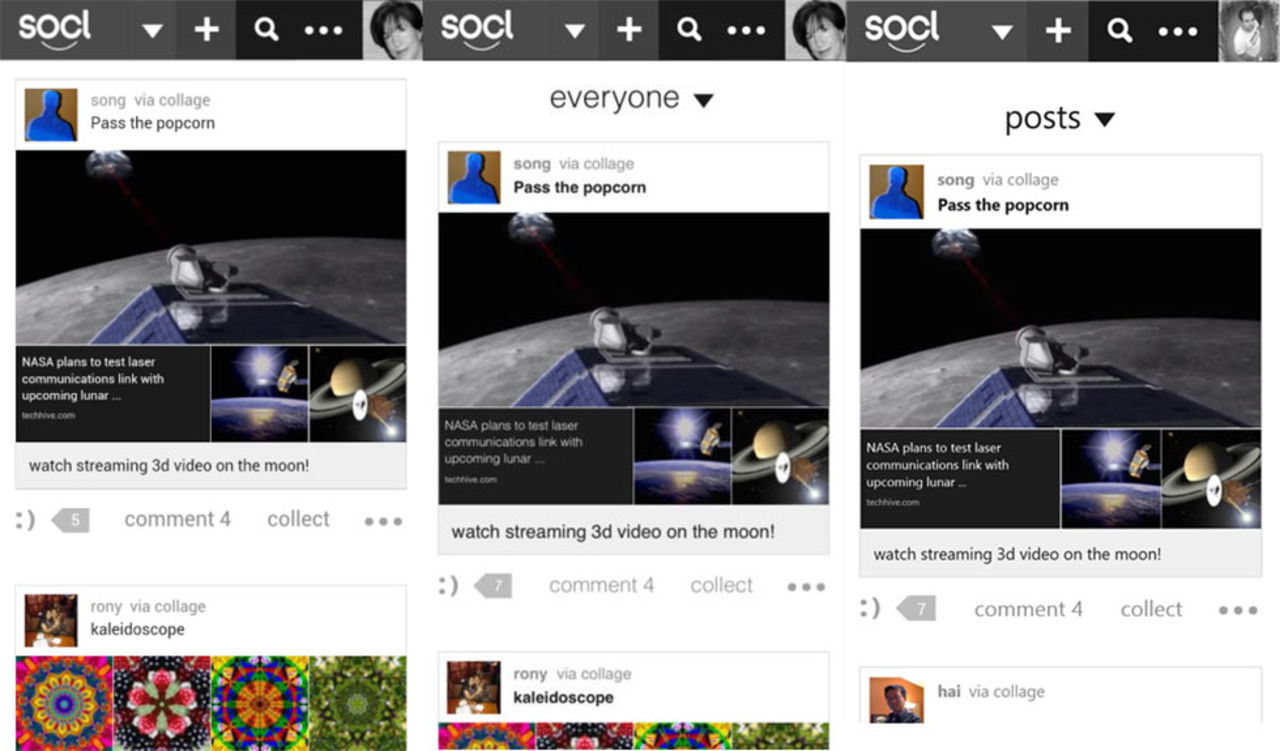Image resolution: width=1280 pixels, height=751 pixels.
Task: Open the user profile photo menu on right screen
Action: [x=1249, y=30]
